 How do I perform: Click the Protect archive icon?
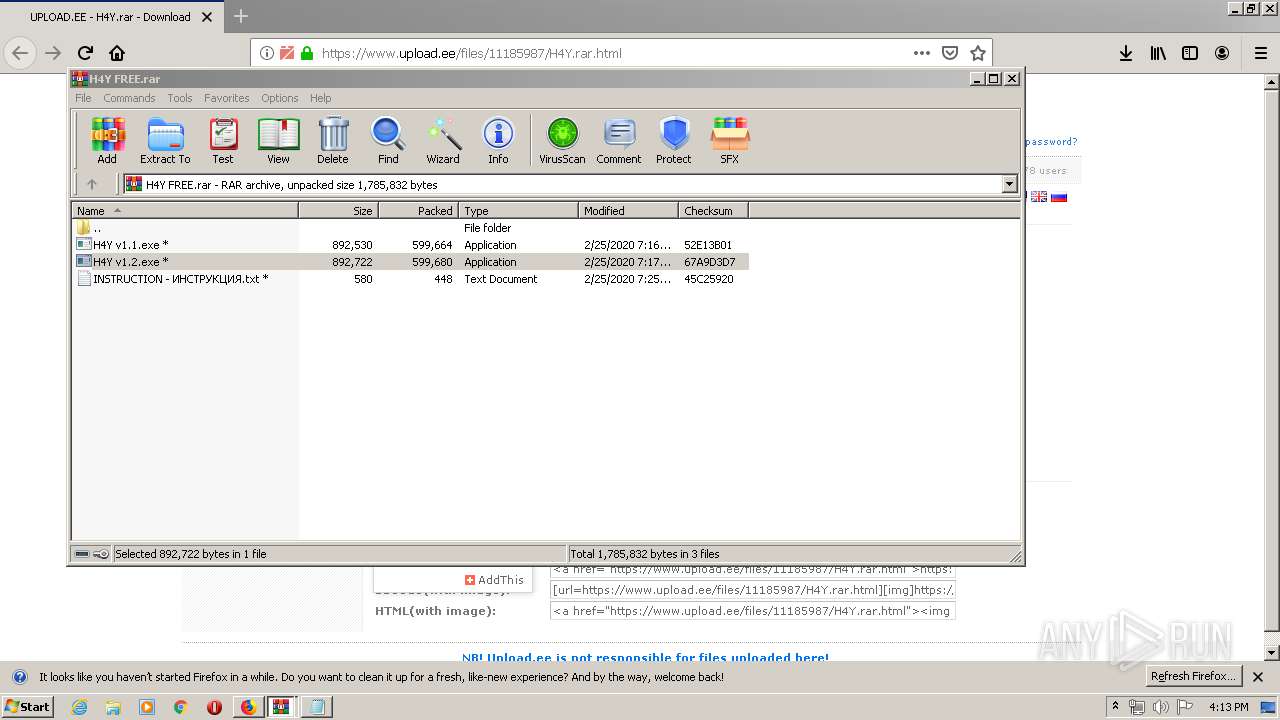(x=674, y=140)
